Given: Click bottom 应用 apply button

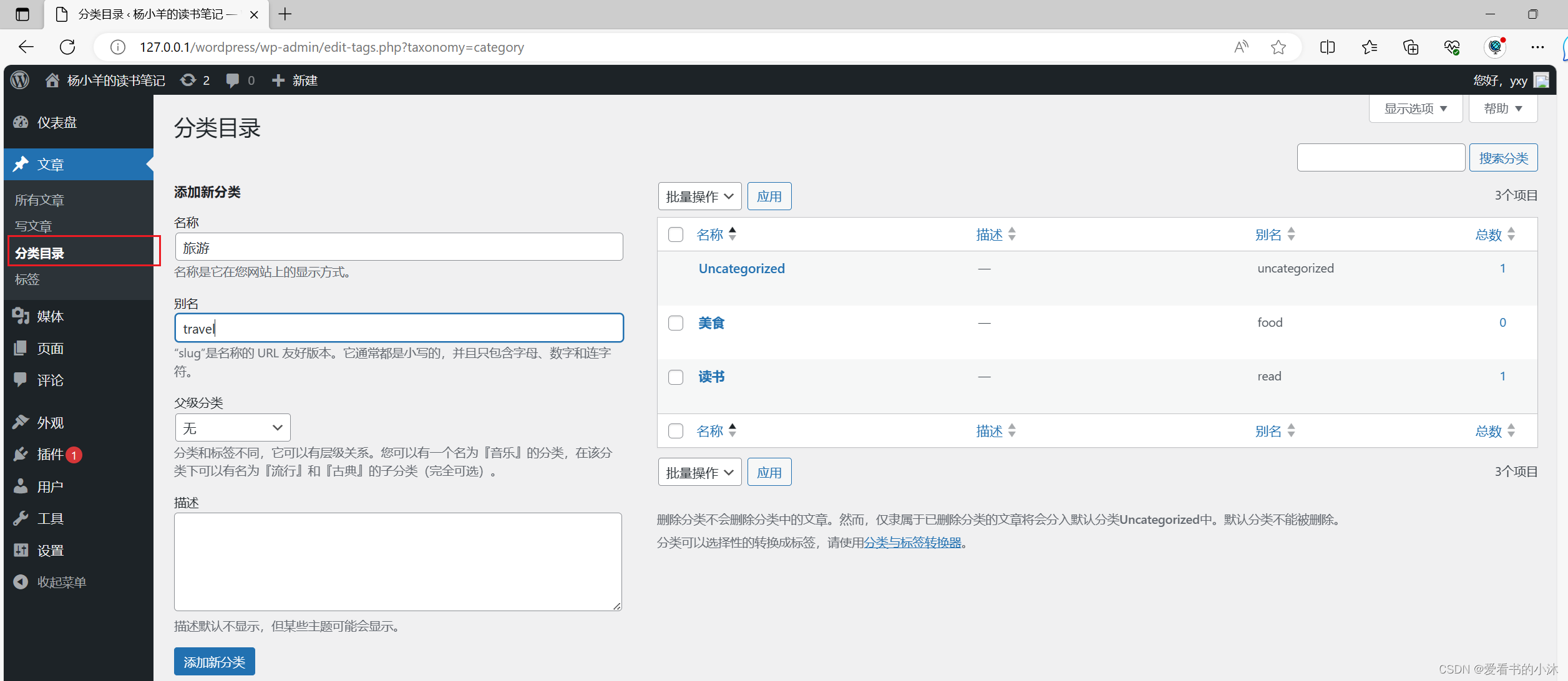Looking at the screenshot, I should [769, 472].
